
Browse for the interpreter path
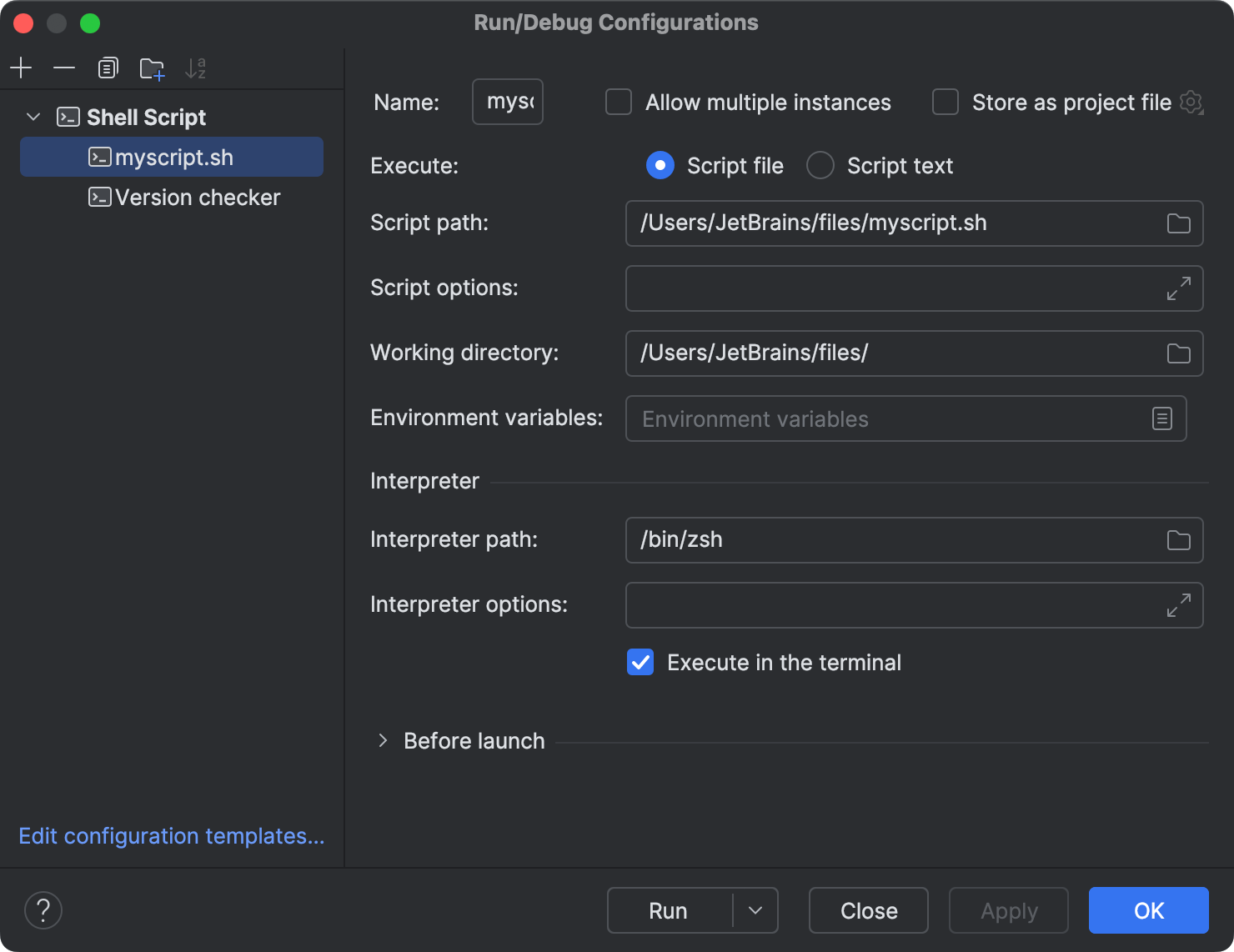click(x=1178, y=540)
